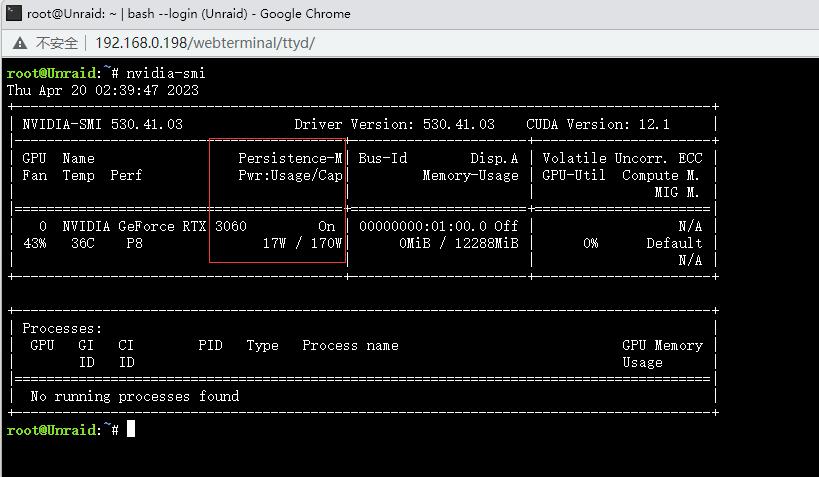Click the performance state 'P8' value
Screen dimensions: 819x477
point(134,243)
